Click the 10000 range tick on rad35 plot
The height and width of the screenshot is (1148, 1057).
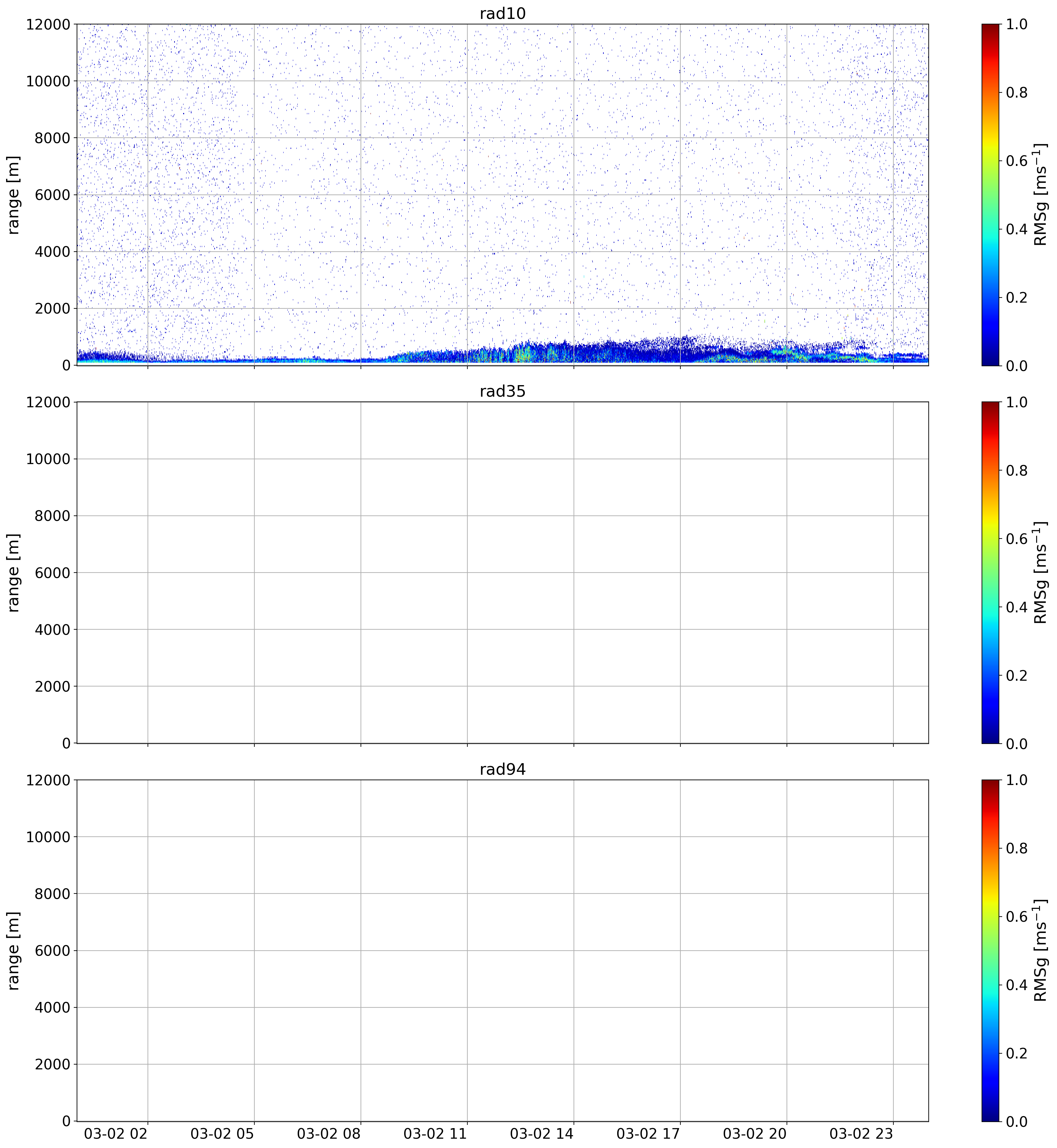[48, 459]
